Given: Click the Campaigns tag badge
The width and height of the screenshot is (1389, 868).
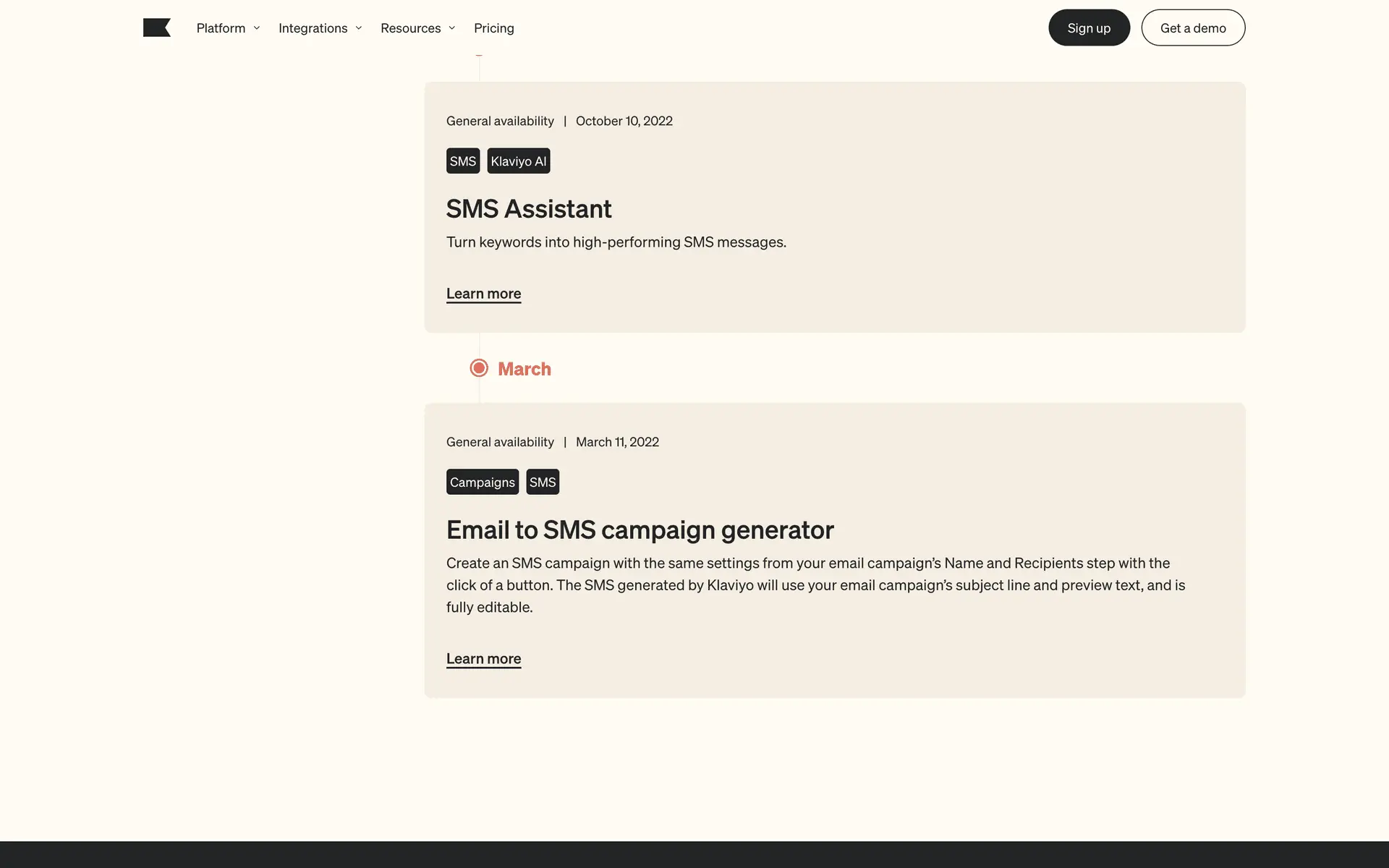Looking at the screenshot, I should coord(482,482).
